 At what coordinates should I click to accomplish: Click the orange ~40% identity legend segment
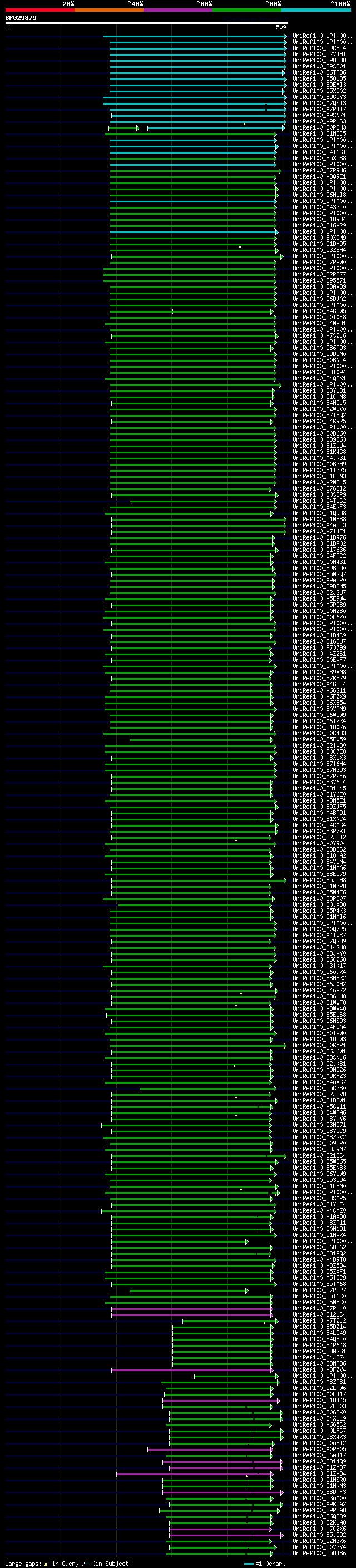click(109, 10)
